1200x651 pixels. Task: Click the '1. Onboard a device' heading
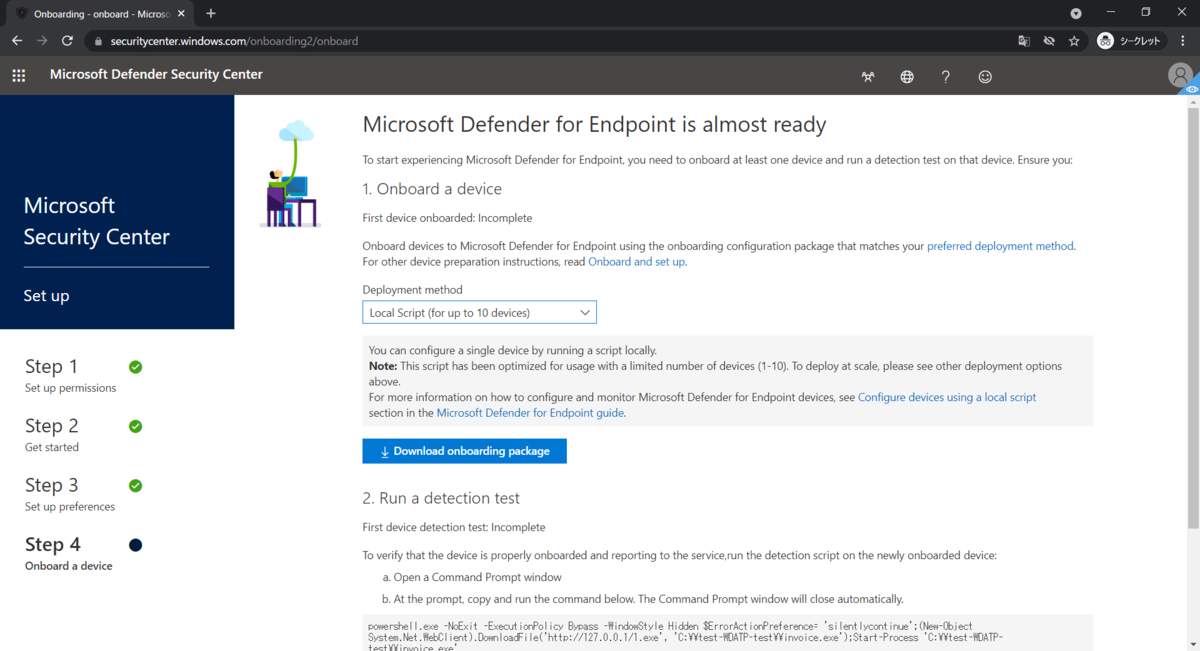tap(432, 189)
